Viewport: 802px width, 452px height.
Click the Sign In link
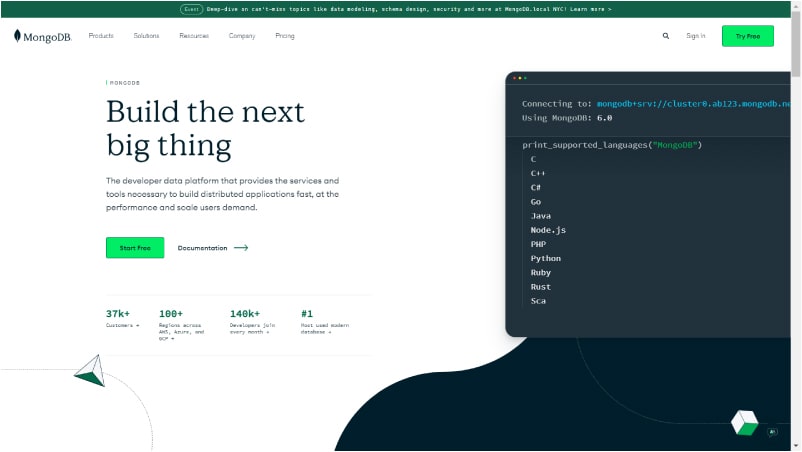click(696, 36)
